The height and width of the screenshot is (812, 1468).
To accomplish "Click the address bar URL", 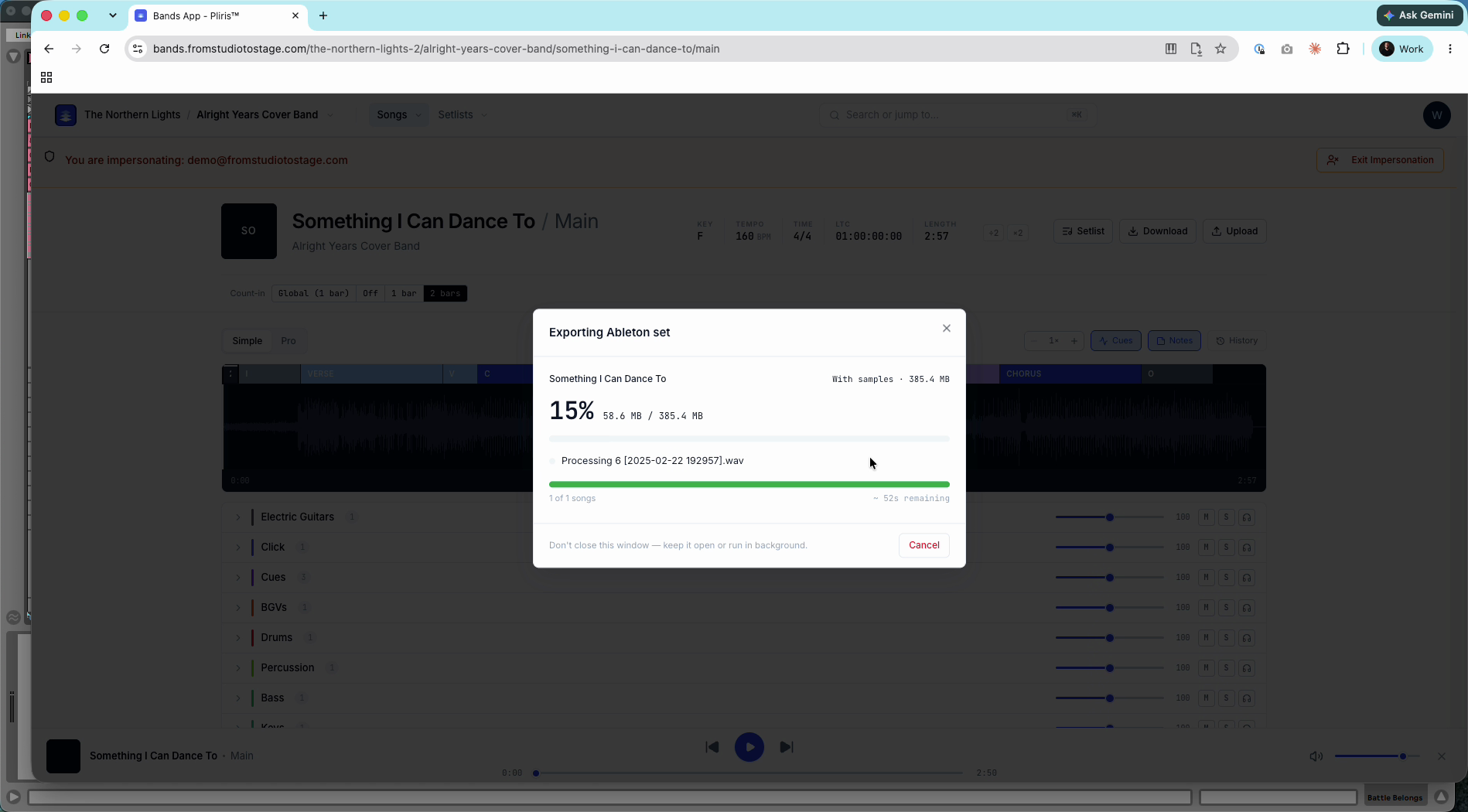I will pos(436,49).
